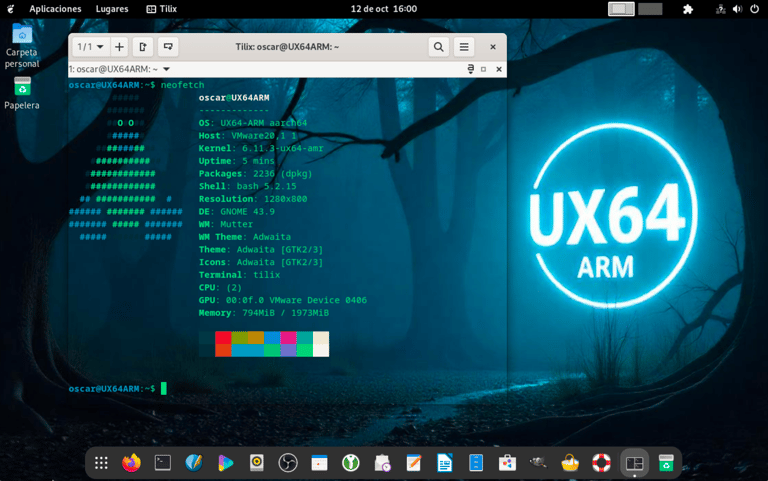Click the 'Shell: bash 5.2.15' line
The height and width of the screenshot is (481, 768).
pos(247,186)
